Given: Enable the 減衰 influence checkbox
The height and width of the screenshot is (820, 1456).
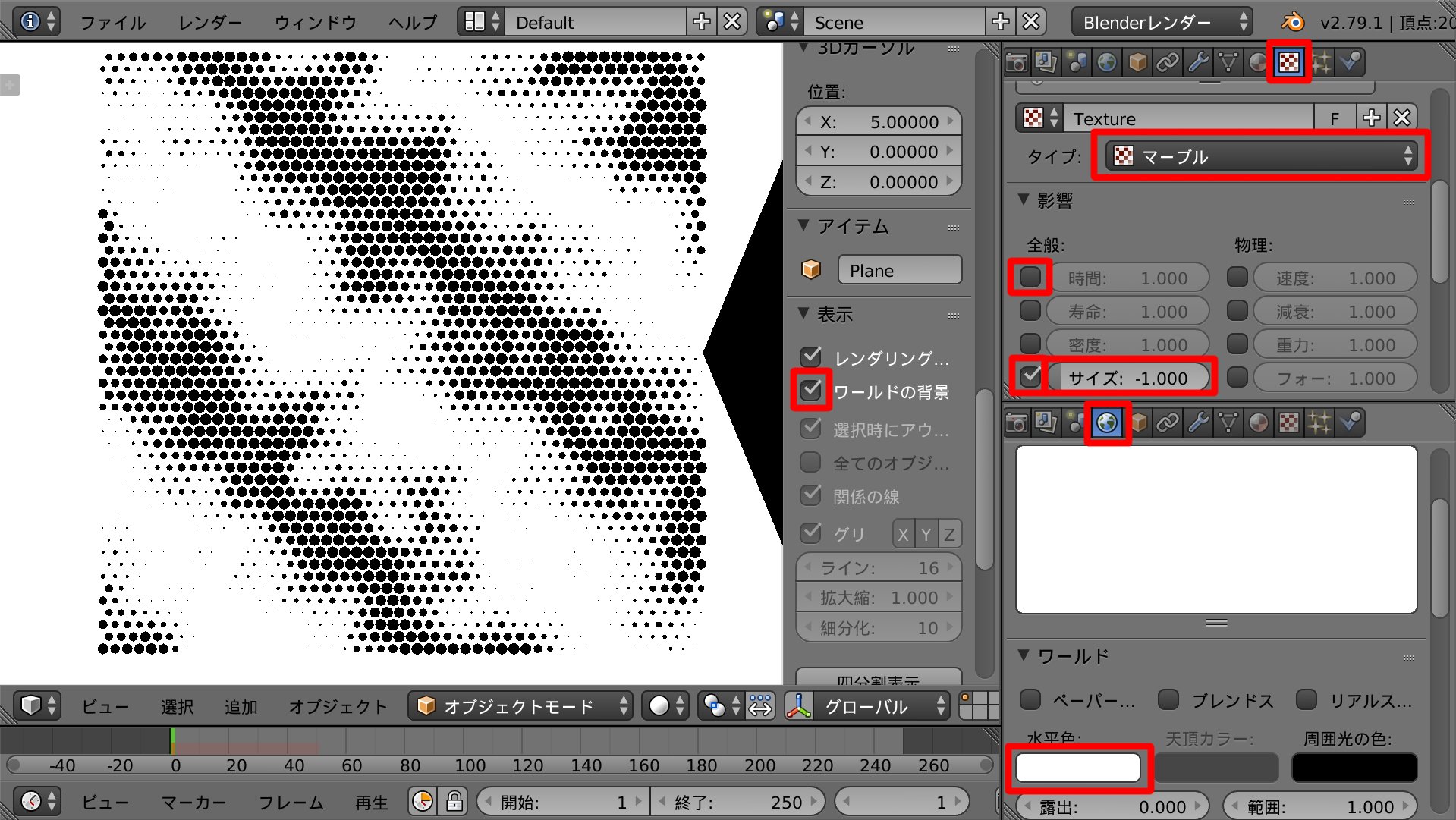Looking at the screenshot, I should tap(1237, 310).
